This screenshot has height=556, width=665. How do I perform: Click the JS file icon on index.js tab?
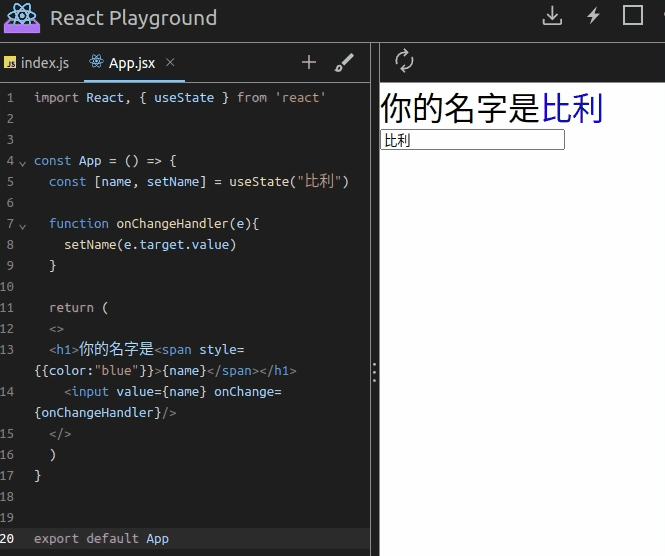[x=10, y=63]
